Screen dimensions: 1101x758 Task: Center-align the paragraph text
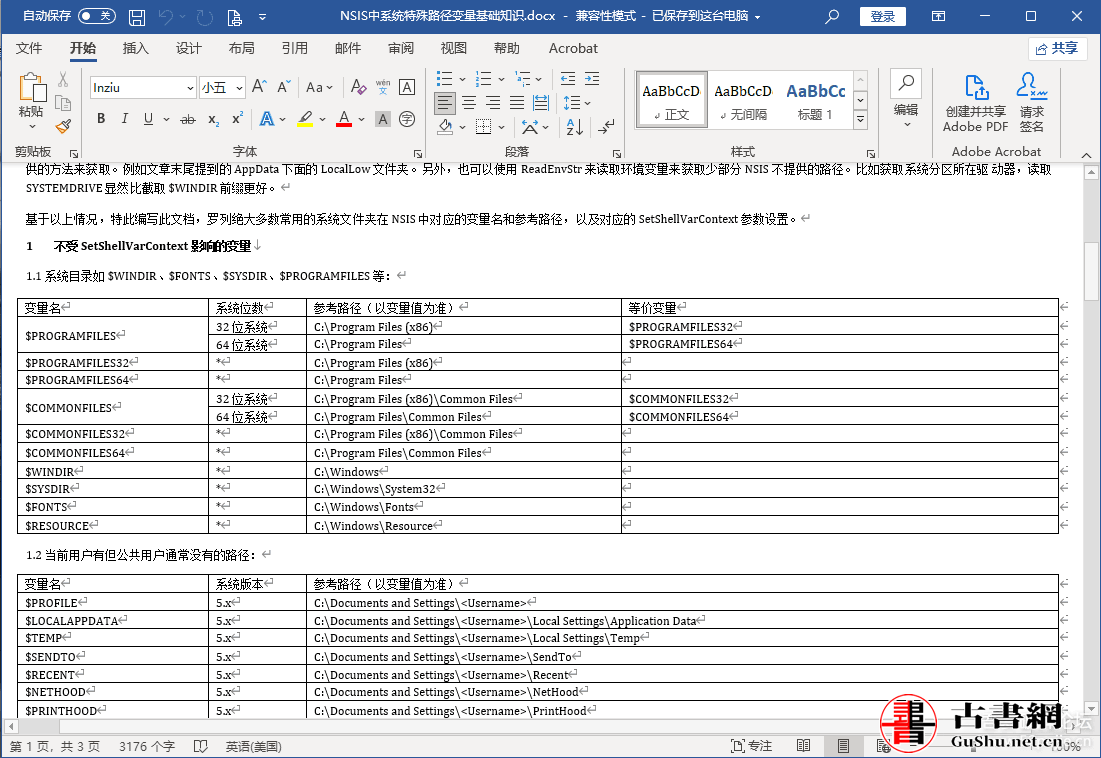click(x=469, y=103)
